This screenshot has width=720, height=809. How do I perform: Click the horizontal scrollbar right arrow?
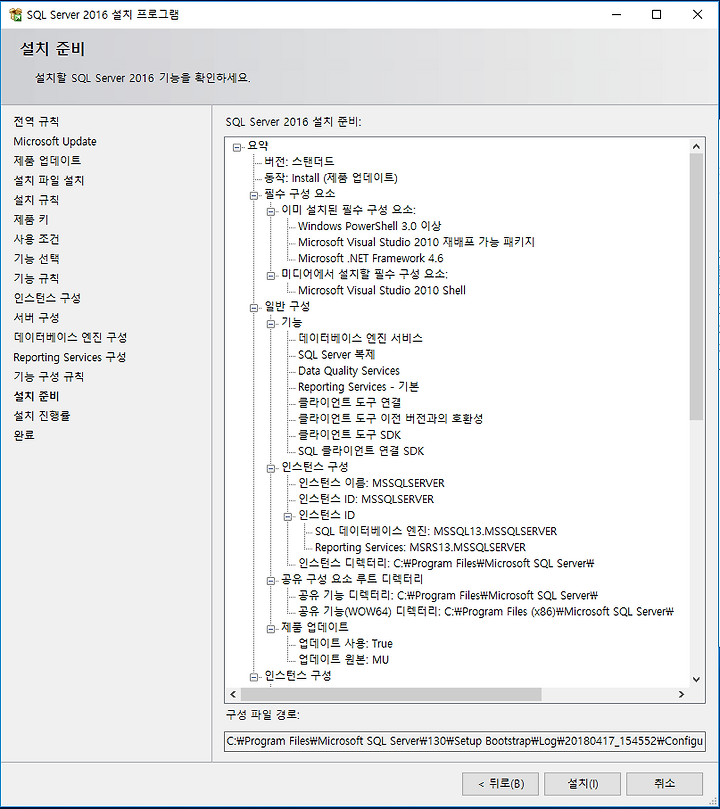[681, 694]
